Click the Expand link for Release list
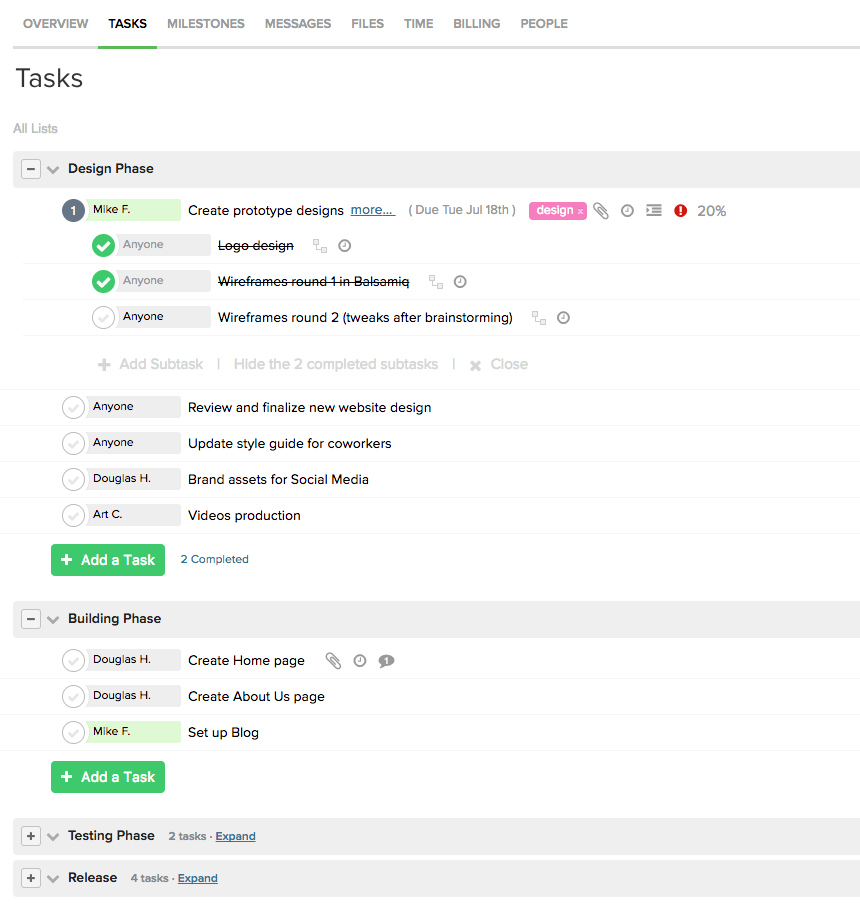The image size is (860, 914). pyautogui.click(x=197, y=878)
